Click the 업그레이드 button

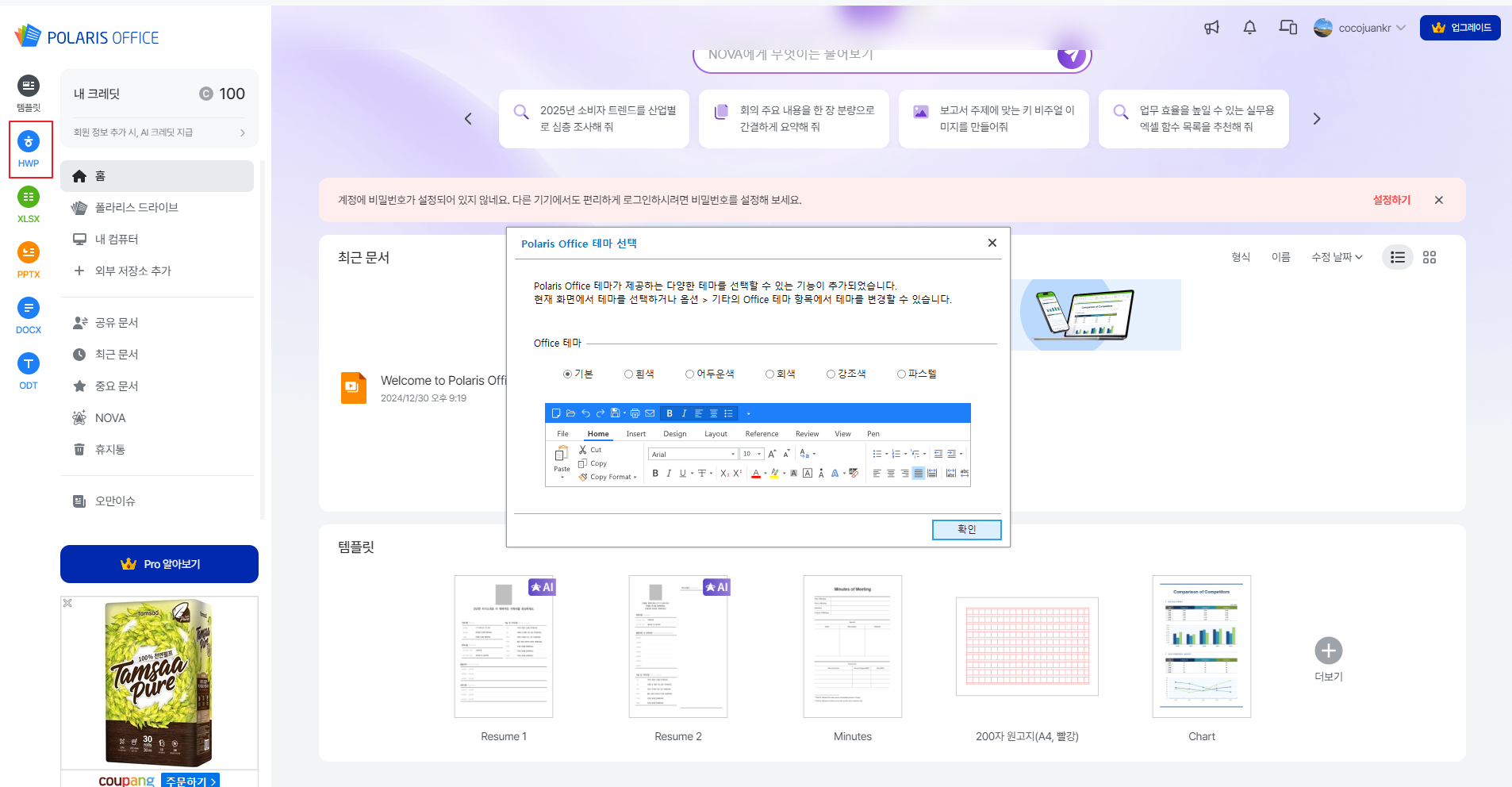coord(1460,28)
